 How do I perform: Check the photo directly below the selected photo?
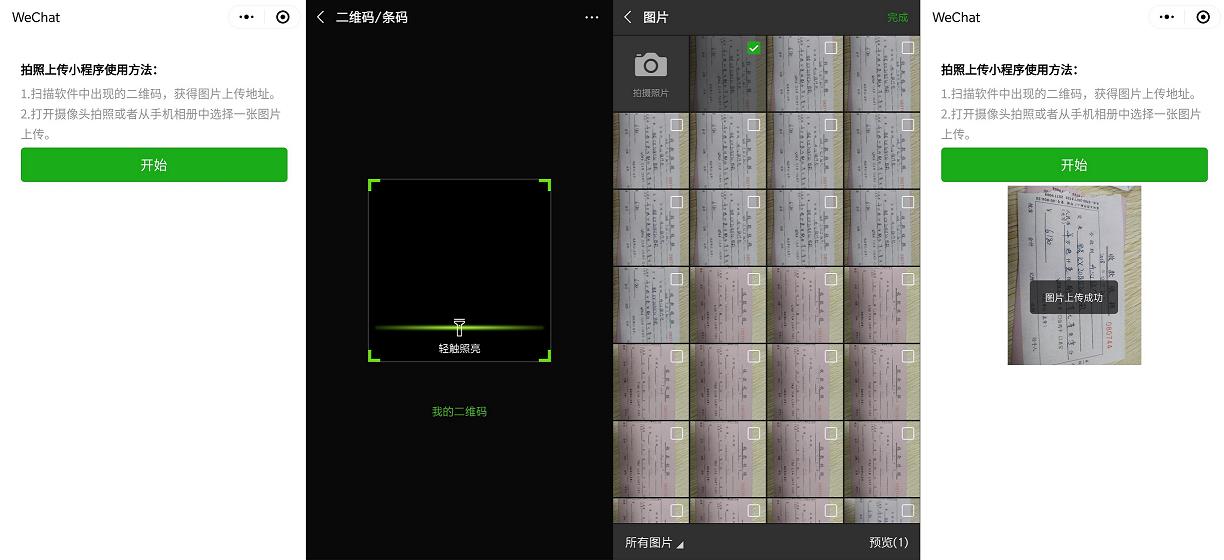[754, 125]
